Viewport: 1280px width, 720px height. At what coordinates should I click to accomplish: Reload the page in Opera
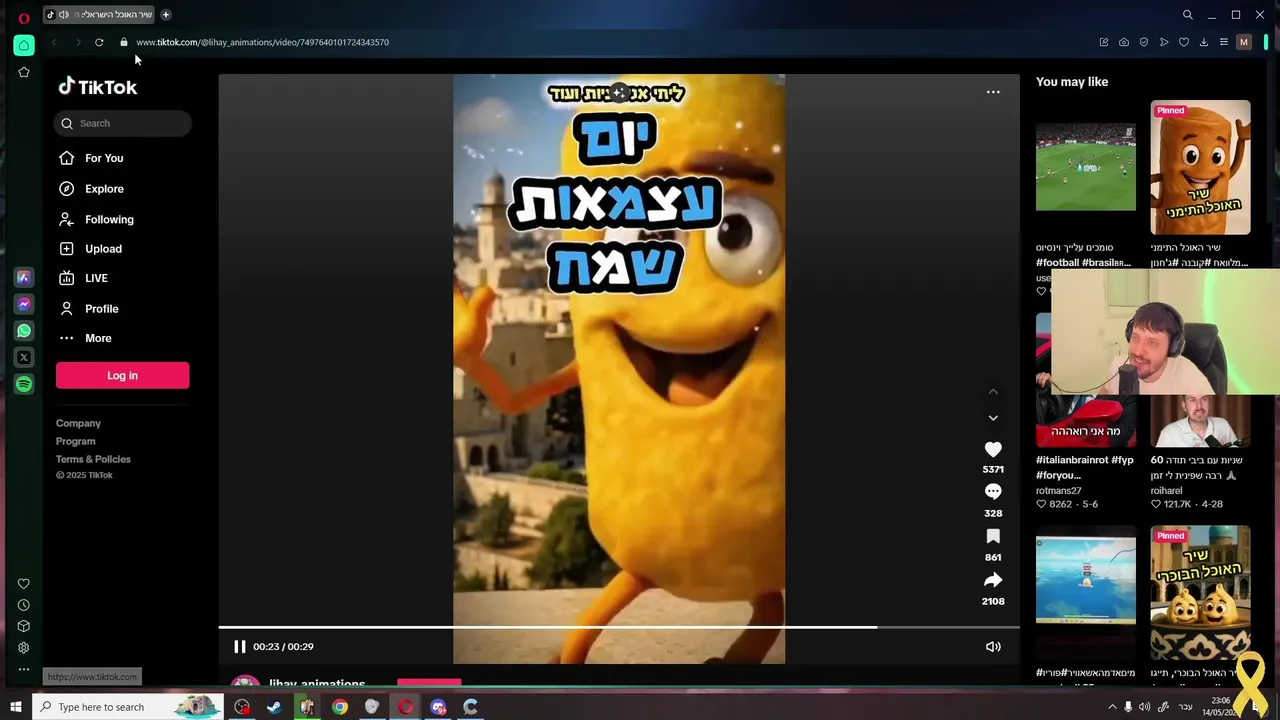[99, 42]
